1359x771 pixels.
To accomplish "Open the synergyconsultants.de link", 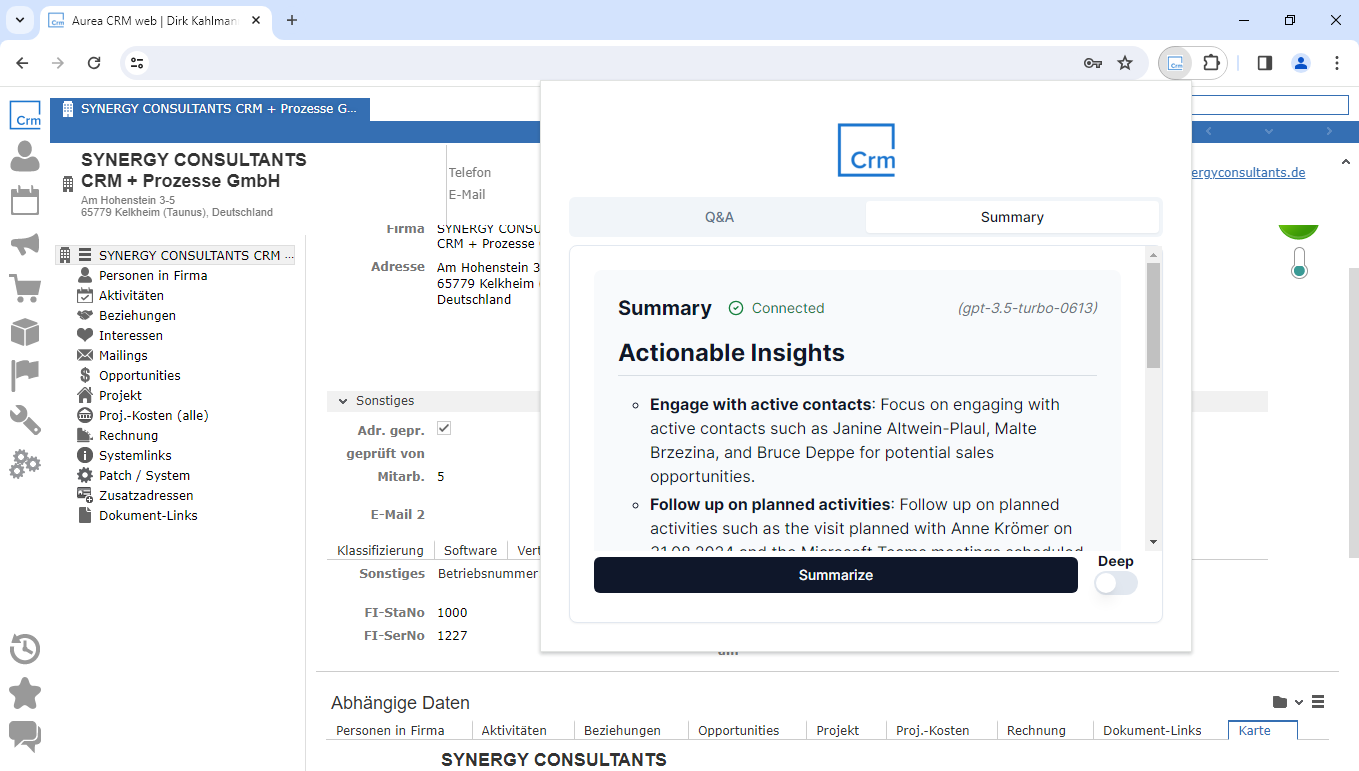I will pos(1248,172).
